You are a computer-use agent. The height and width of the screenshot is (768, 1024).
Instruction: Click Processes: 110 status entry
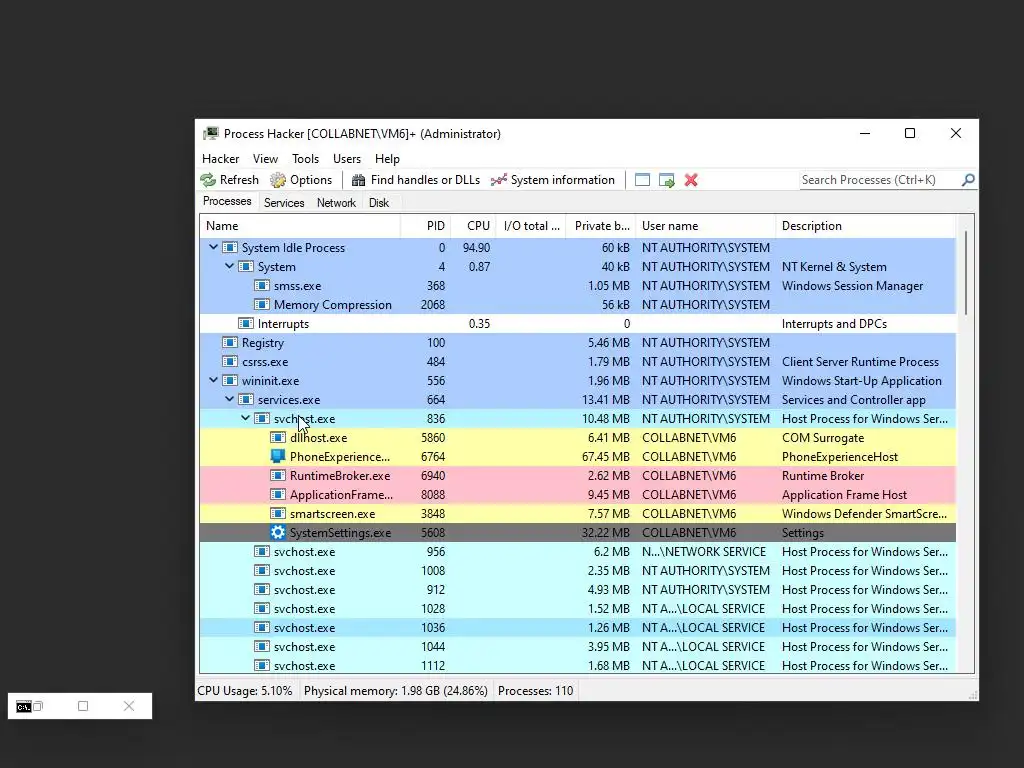point(536,691)
